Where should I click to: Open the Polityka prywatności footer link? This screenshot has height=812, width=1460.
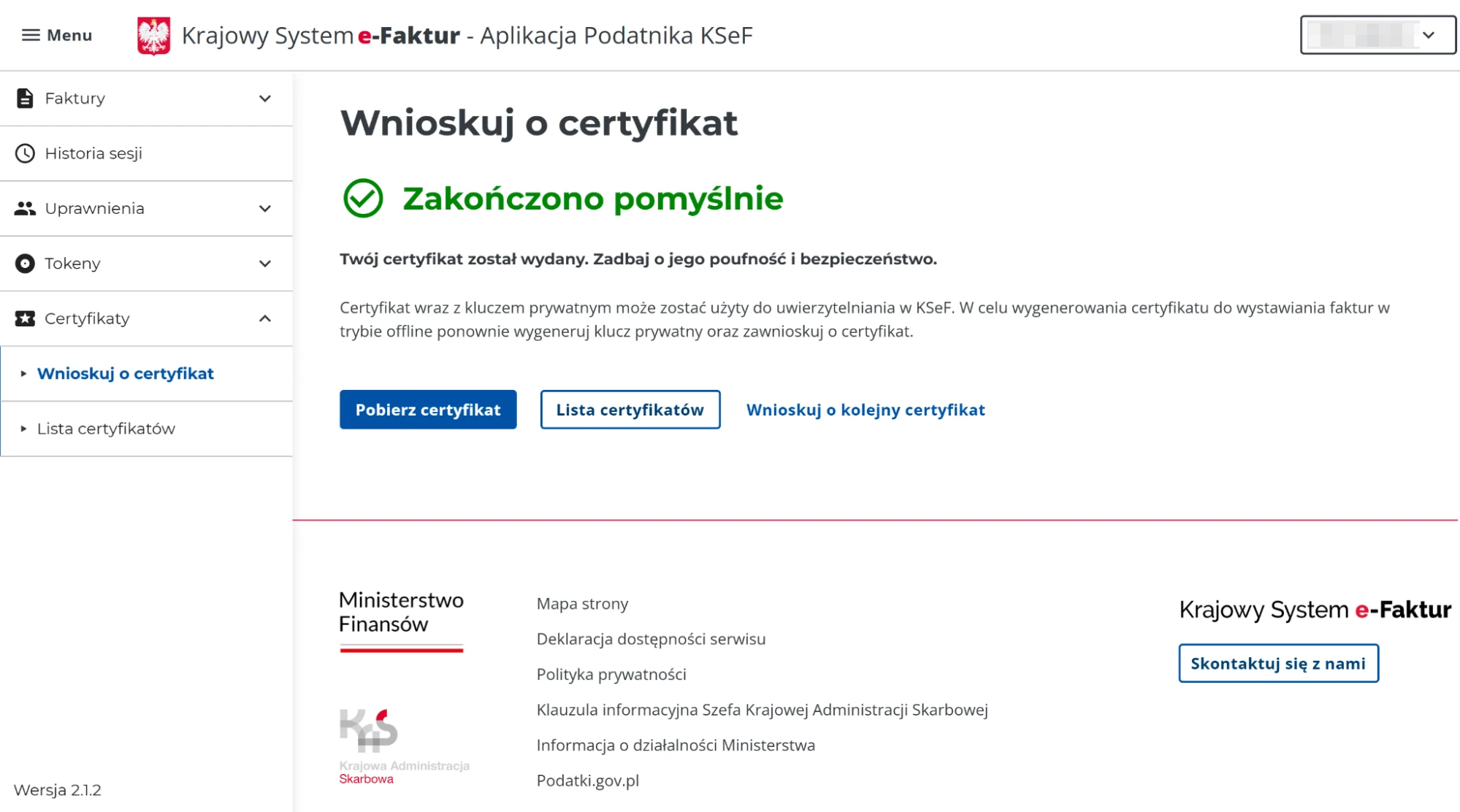(x=611, y=675)
